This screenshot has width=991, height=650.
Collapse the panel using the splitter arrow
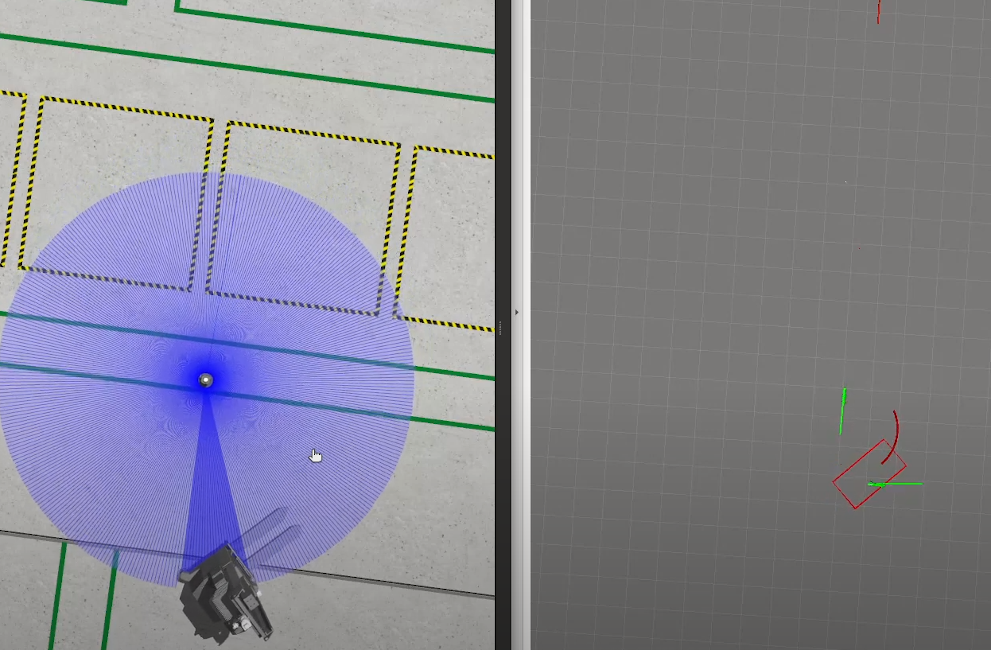[517, 312]
